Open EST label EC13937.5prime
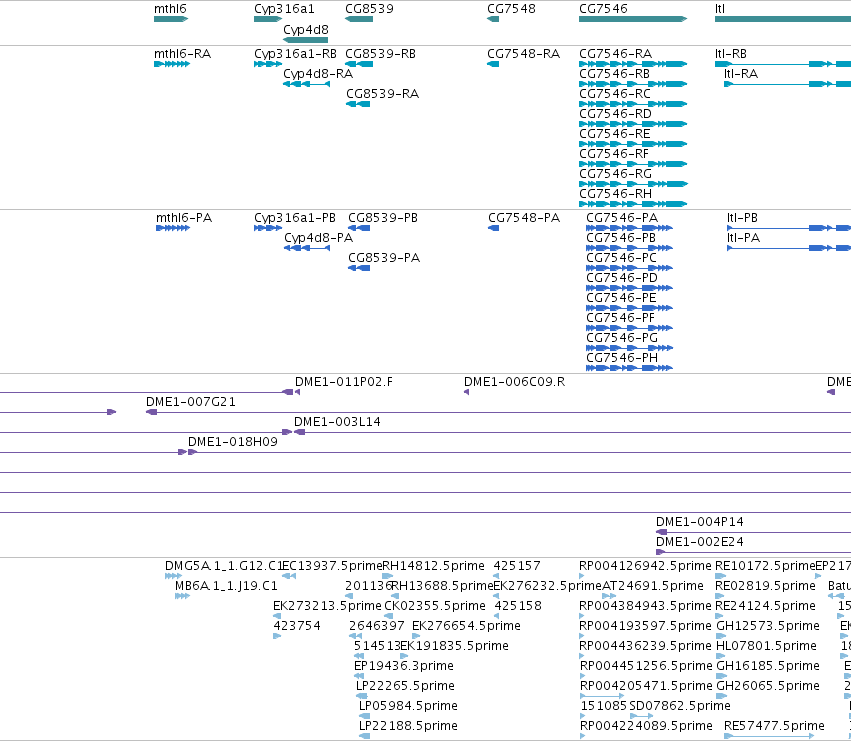The width and height of the screenshot is (851, 741). click(332, 566)
